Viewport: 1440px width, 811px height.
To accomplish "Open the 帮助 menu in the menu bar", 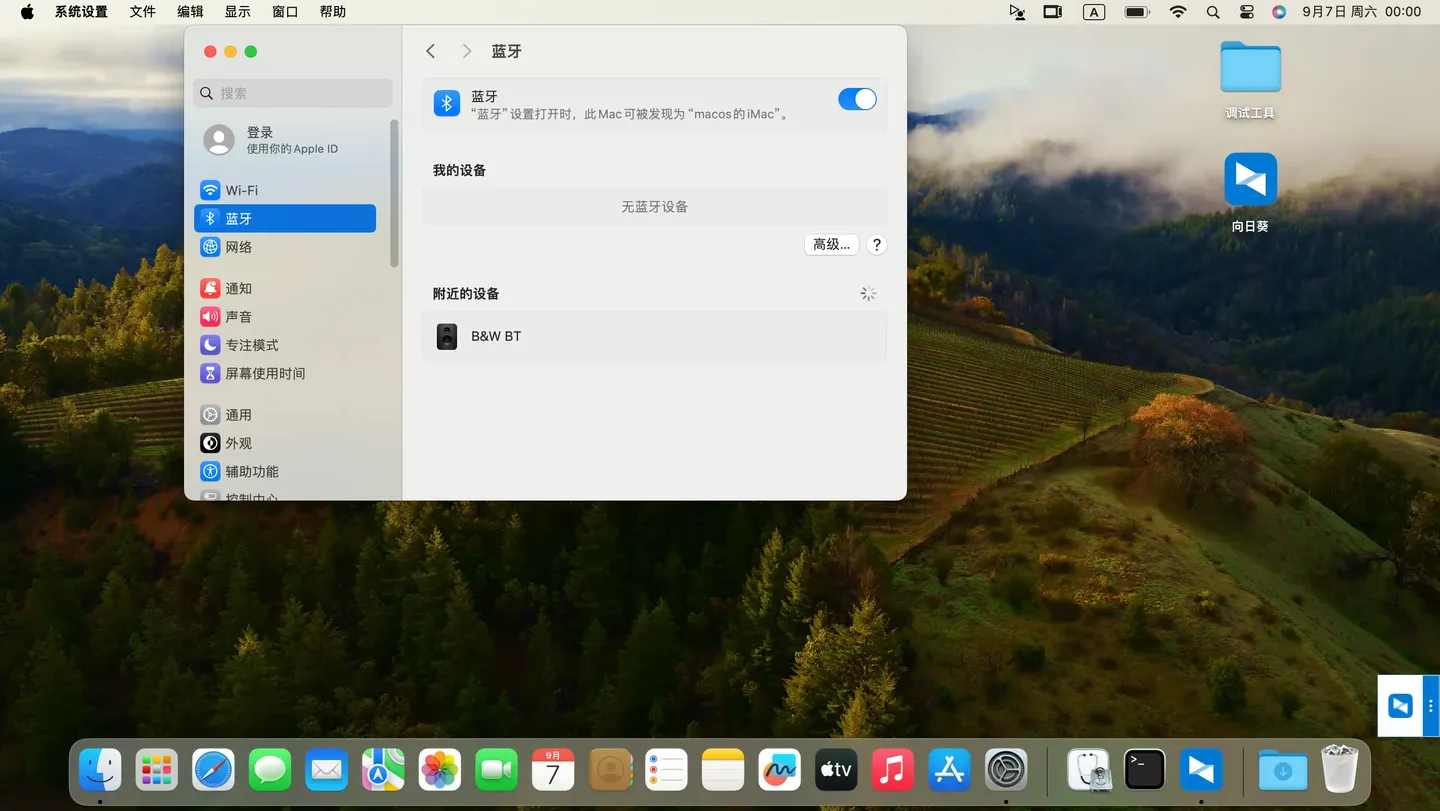I will 333,11.
